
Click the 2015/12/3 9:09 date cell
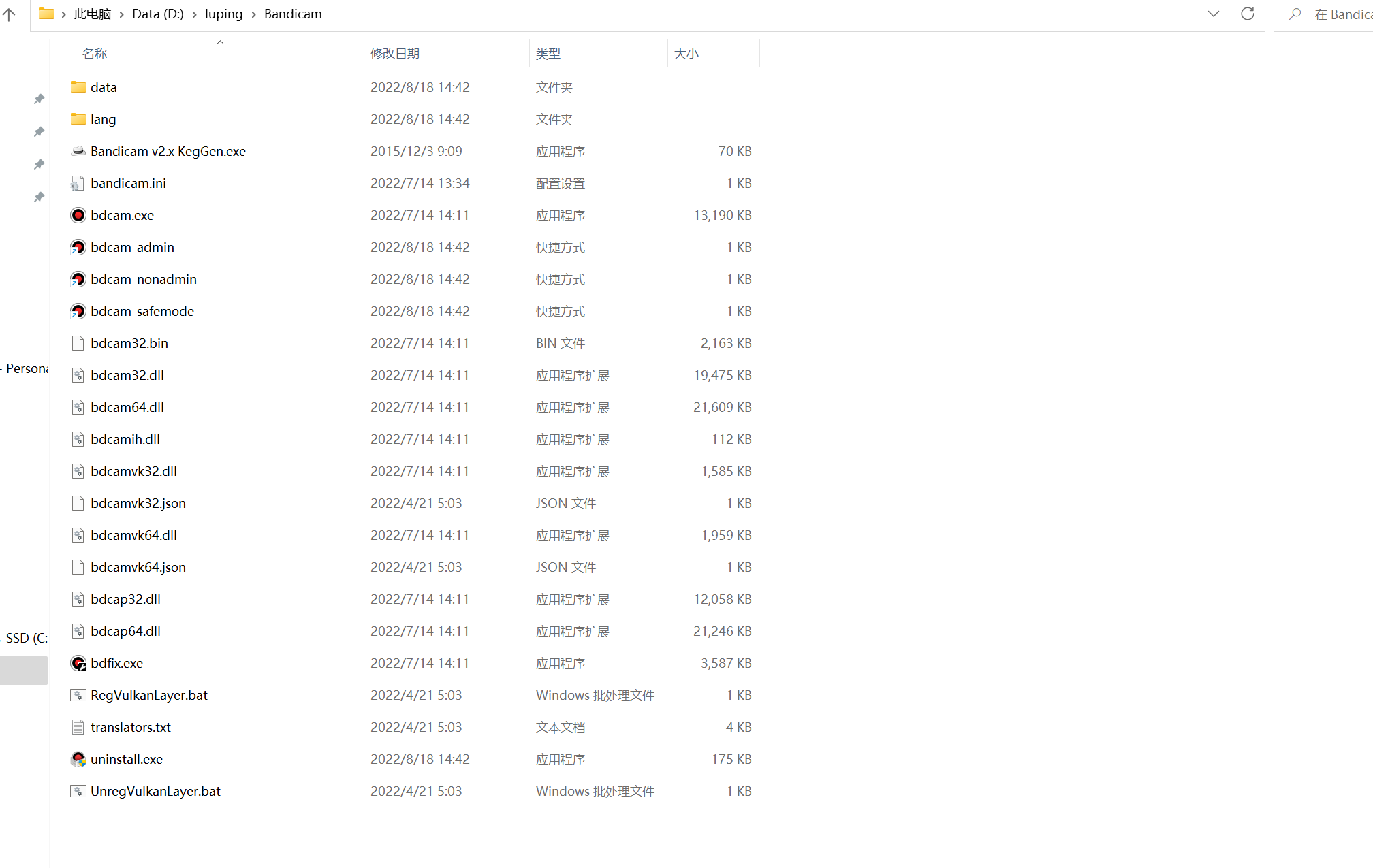[x=416, y=151]
